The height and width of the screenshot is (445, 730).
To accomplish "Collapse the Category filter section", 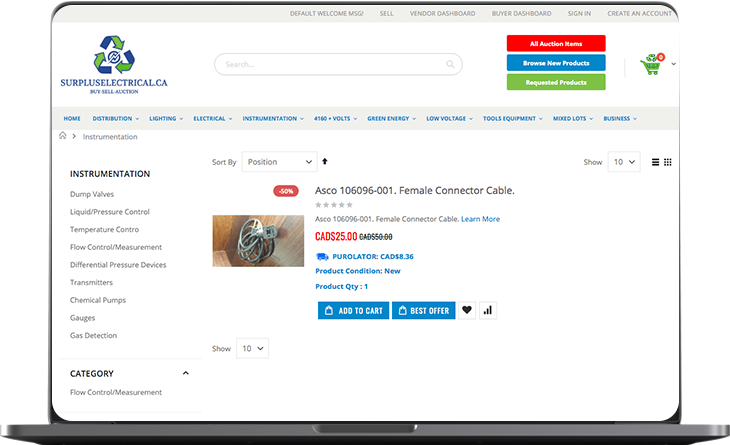I will [186, 373].
